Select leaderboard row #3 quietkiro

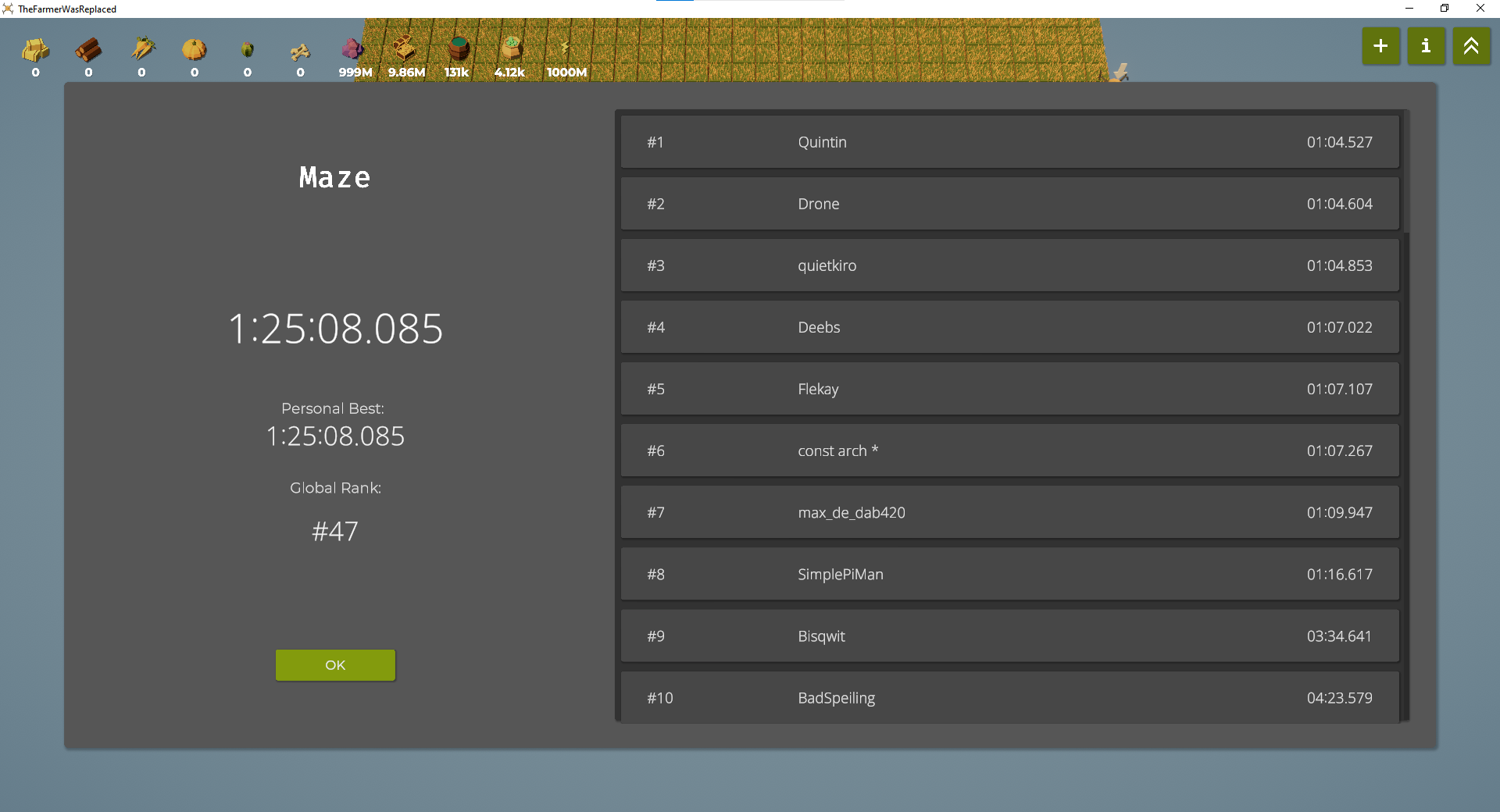point(1009,265)
